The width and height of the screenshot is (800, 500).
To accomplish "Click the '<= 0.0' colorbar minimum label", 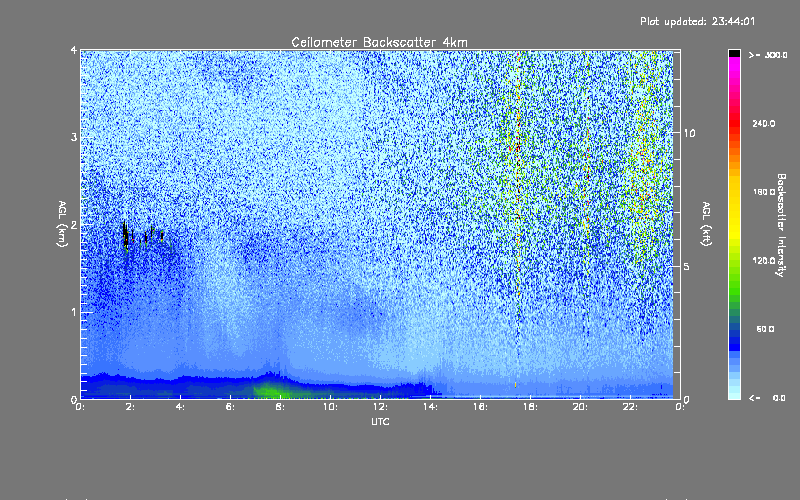I will pos(768,398).
